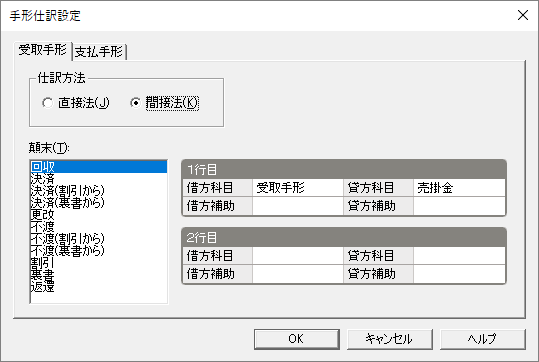Open help with the ヘルプ button
The image size is (539, 362).
click(x=483, y=339)
